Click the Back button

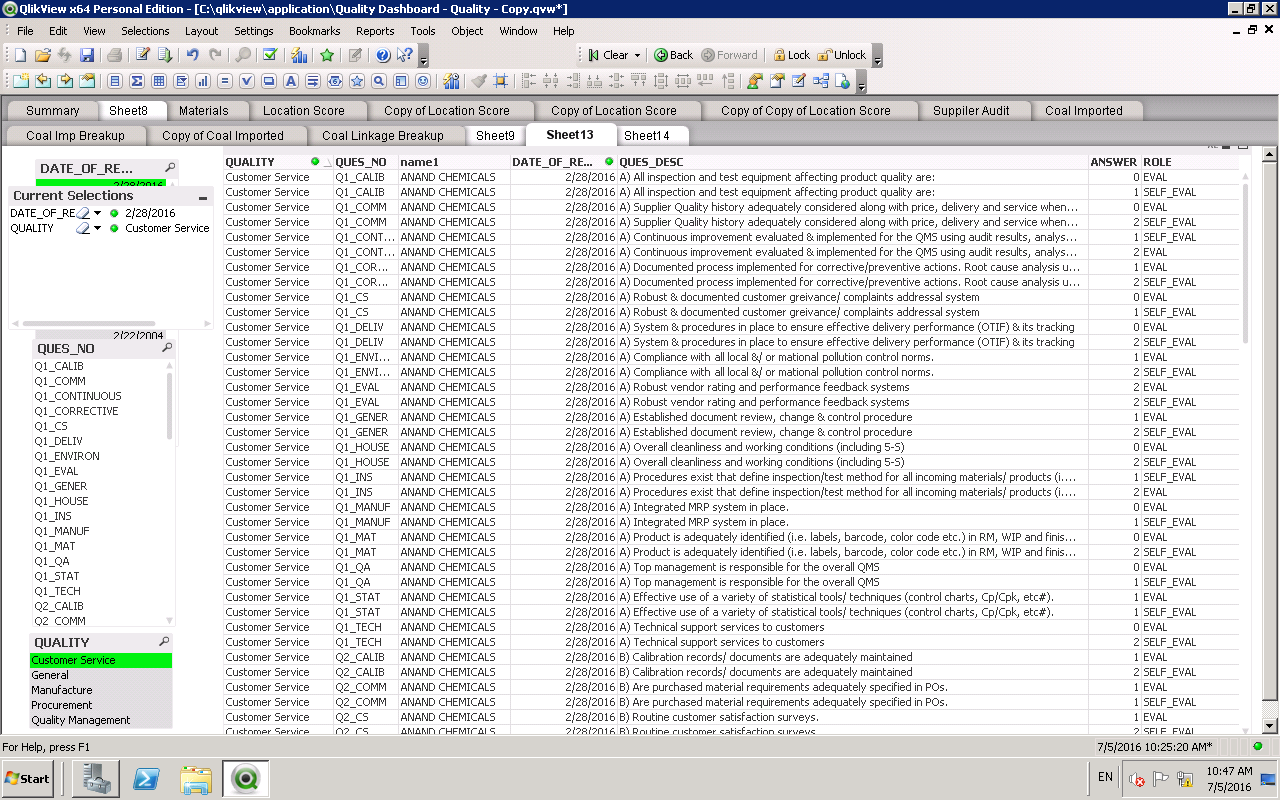pos(673,55)
